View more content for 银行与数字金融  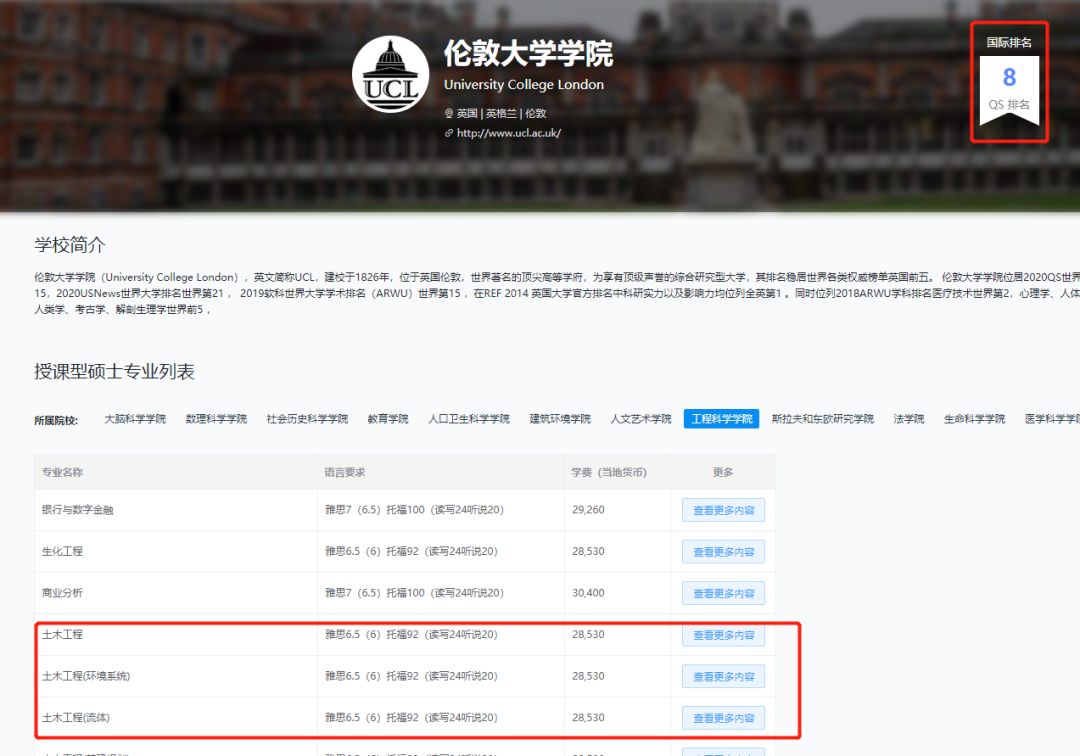723,510
